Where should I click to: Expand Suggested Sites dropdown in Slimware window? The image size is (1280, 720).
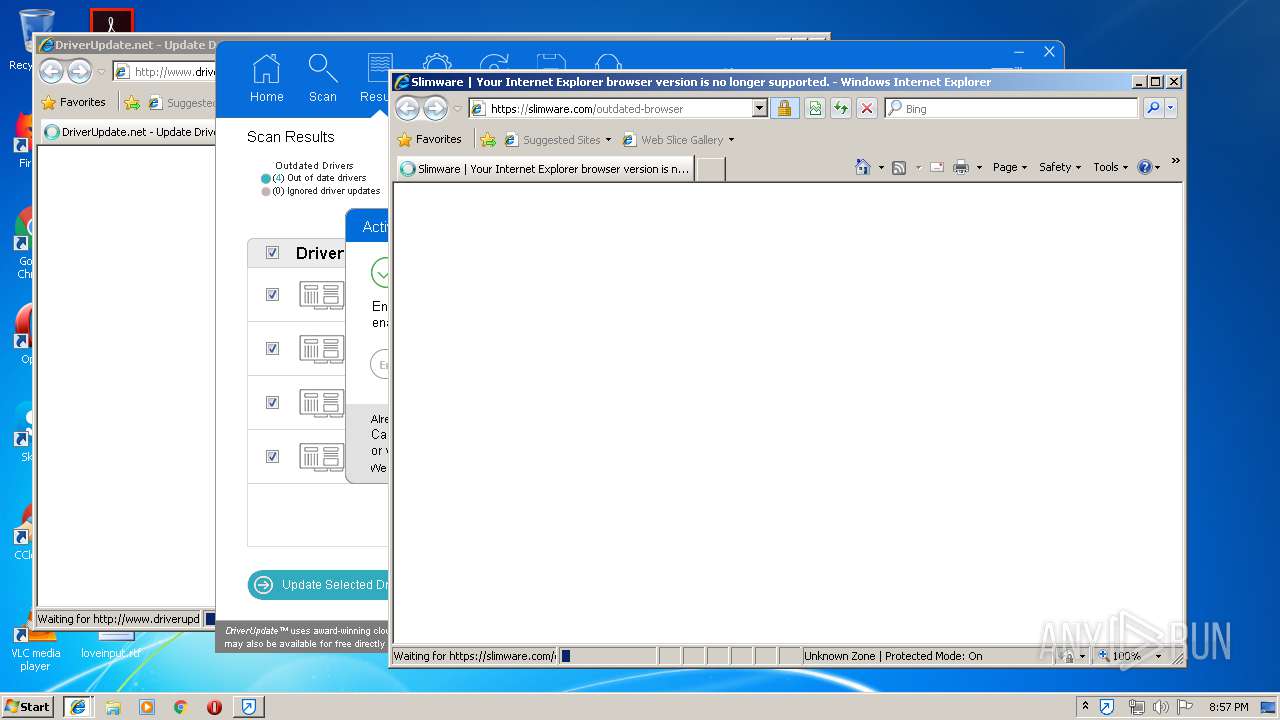[x=608, y=140]
